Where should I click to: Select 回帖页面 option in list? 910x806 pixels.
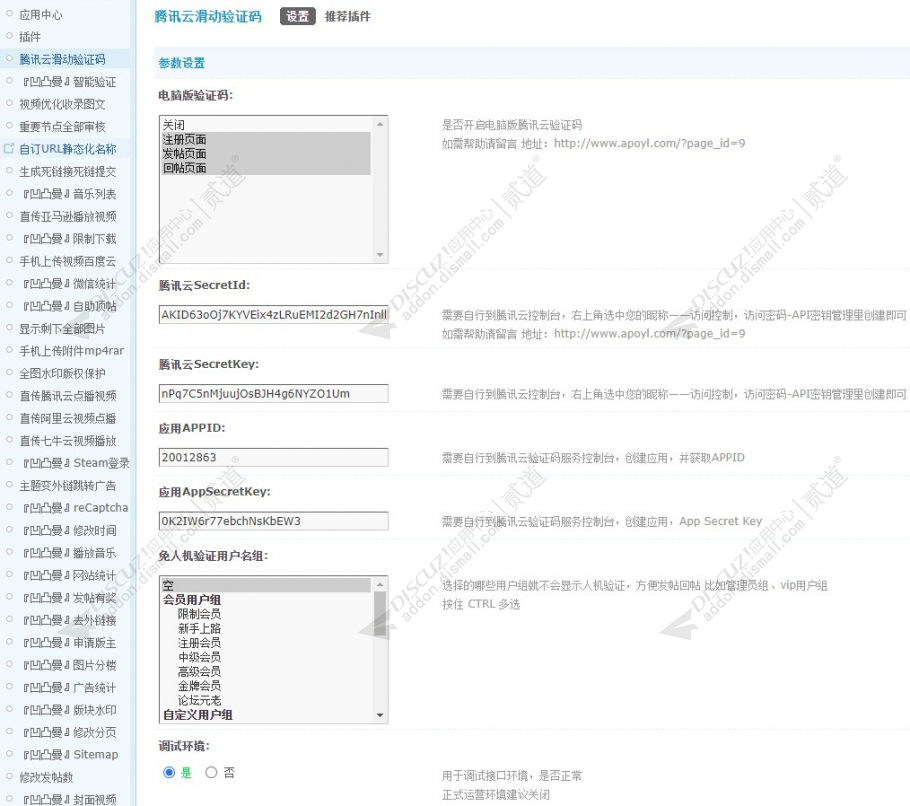pos(266,168)
